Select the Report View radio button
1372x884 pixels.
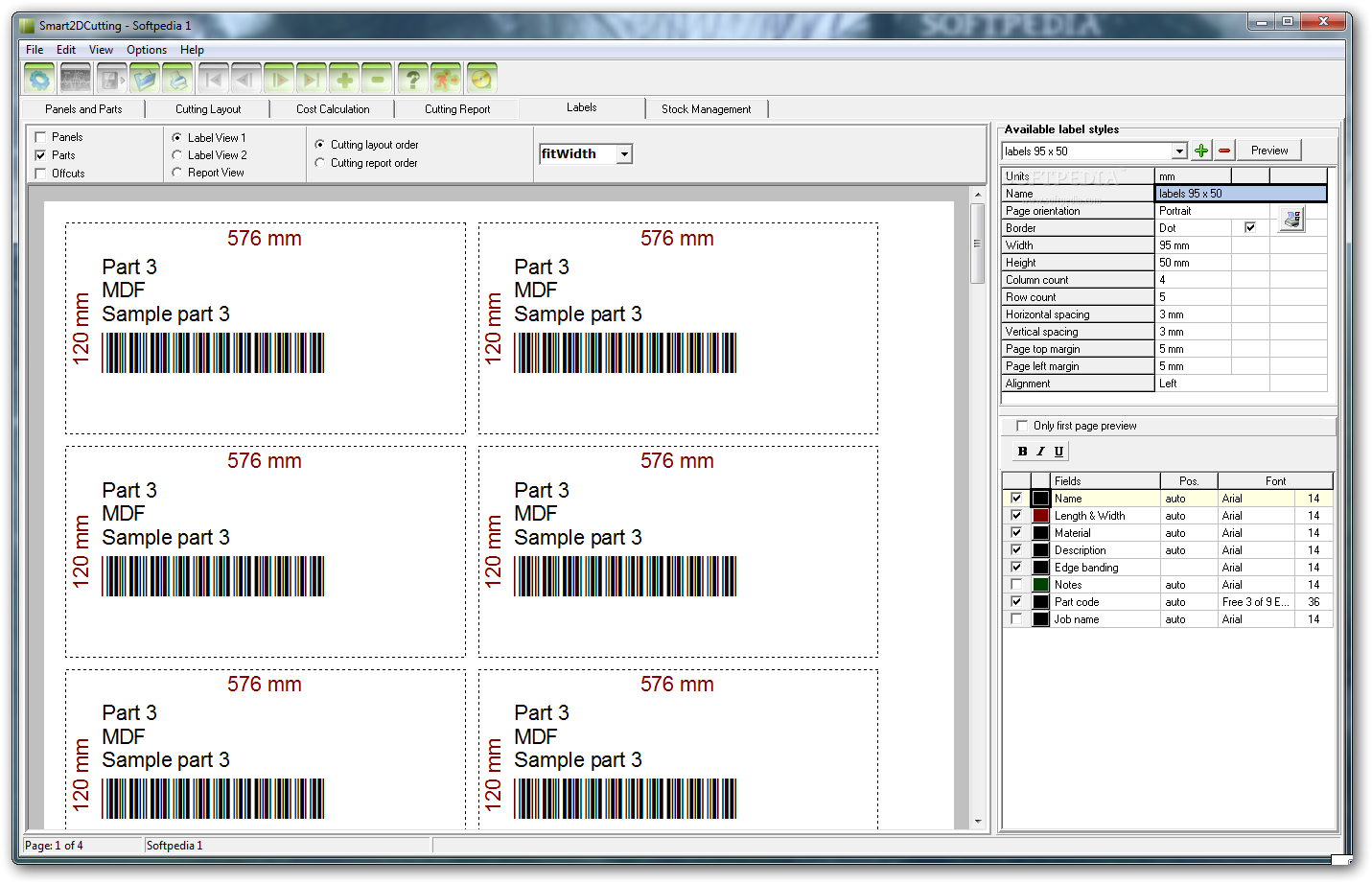click(x=176, y=173)
